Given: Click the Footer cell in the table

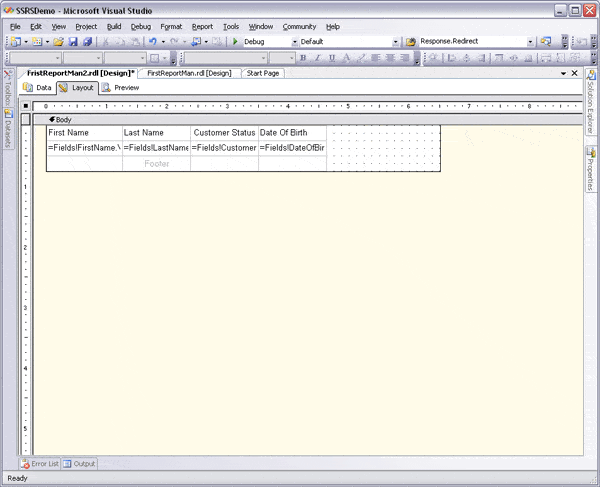Looking at the screenshot, I should (156, 163).
